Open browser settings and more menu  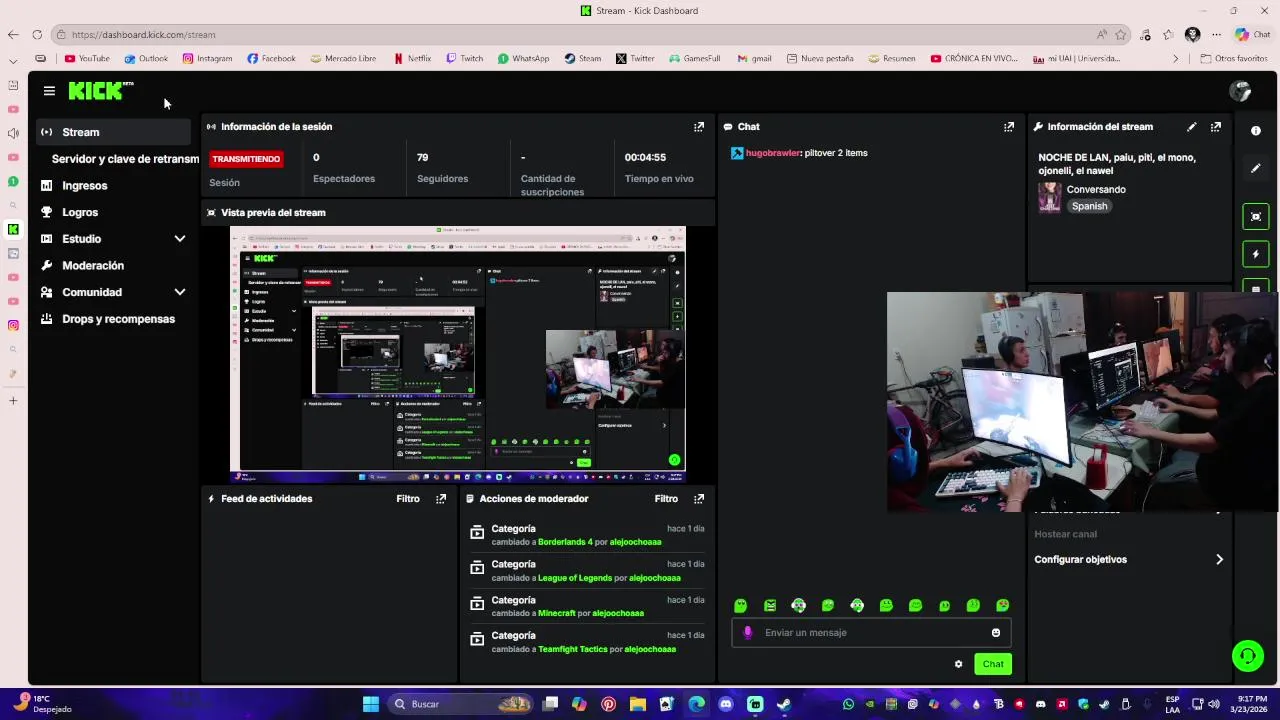coord(1217,35)
